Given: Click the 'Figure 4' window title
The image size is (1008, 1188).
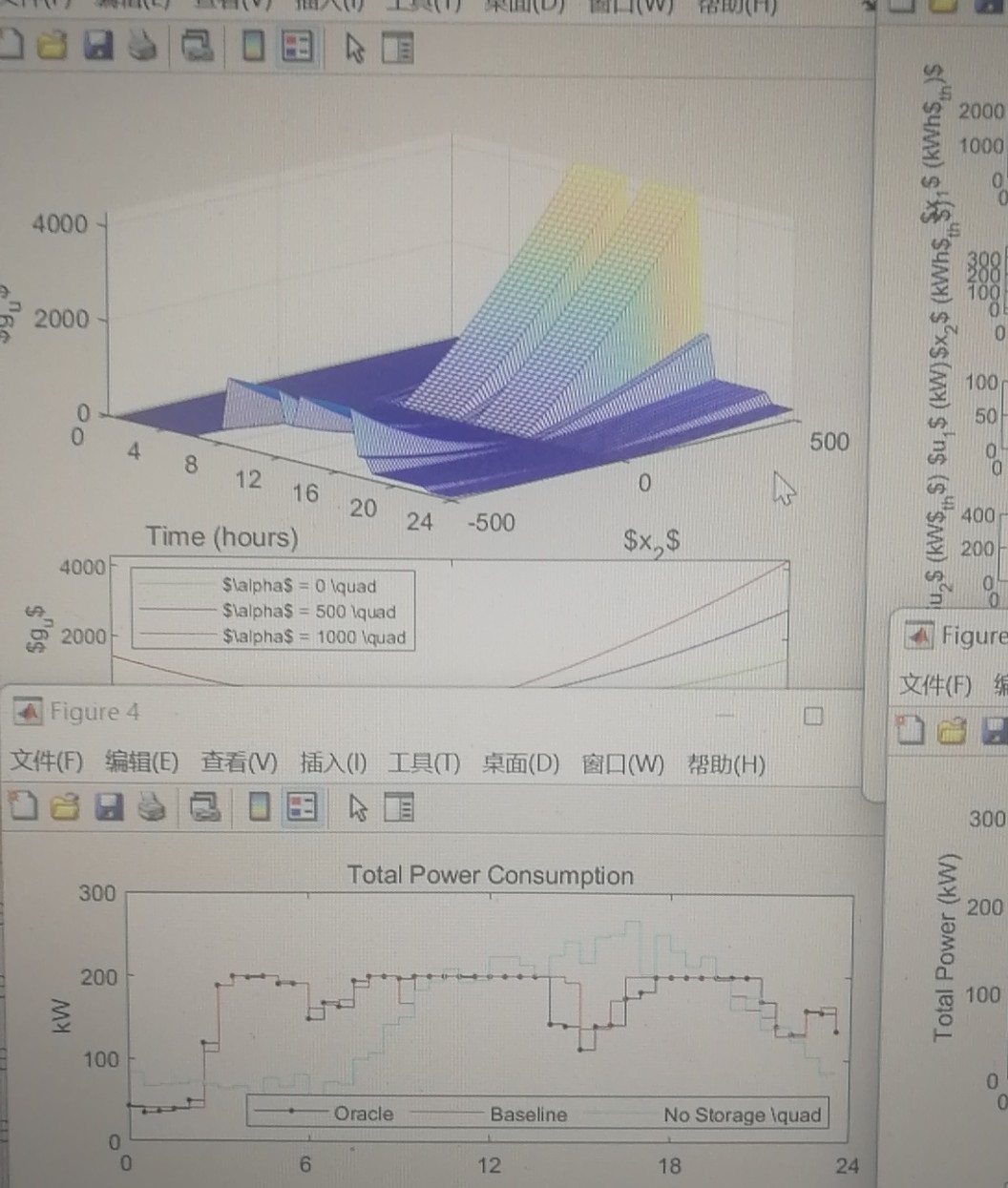Looking at the screenshot, I should coord(94,712).
